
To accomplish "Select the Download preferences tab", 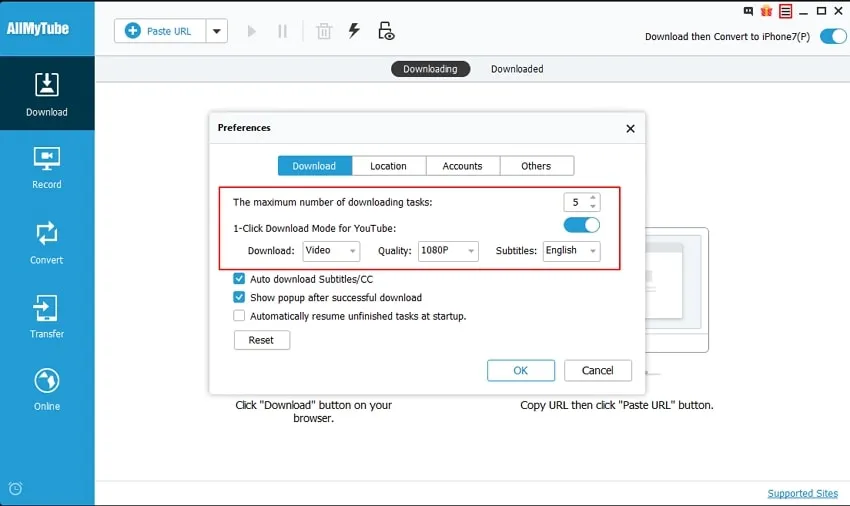I will tap(314, 166).
